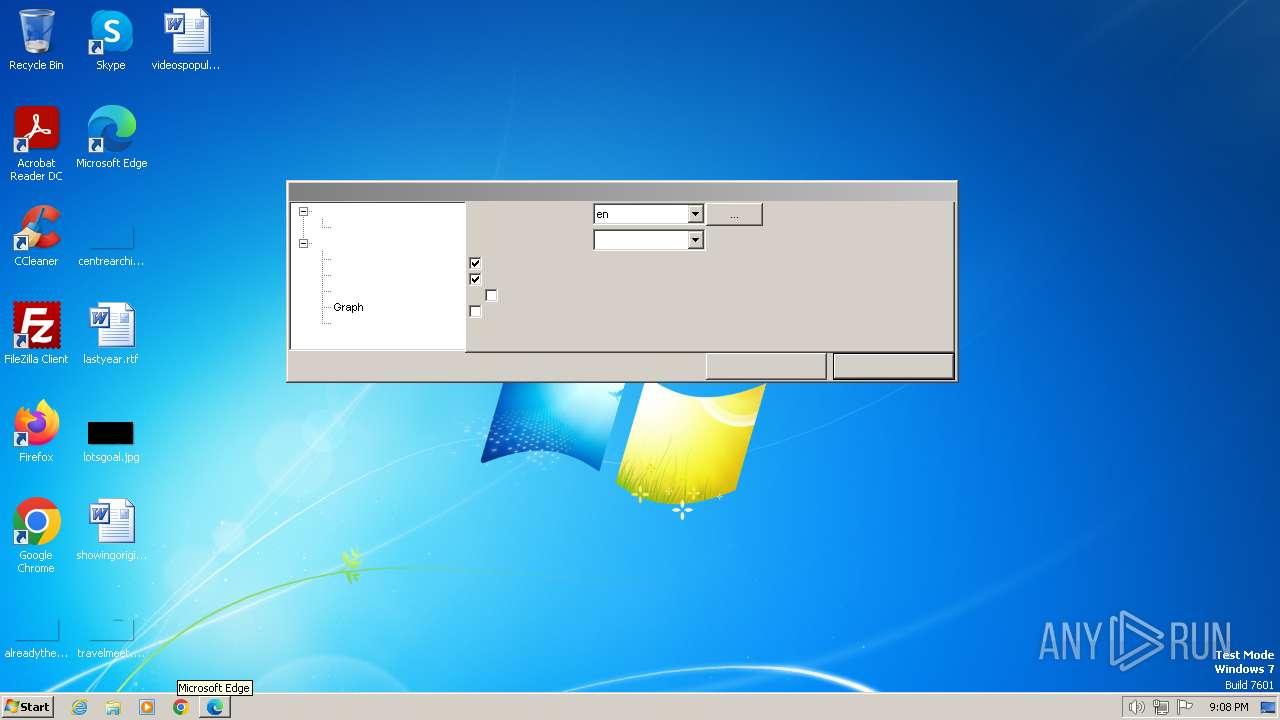Collapse the second tree node in dialog
1280x720 pixels.
tap(304, 244)
